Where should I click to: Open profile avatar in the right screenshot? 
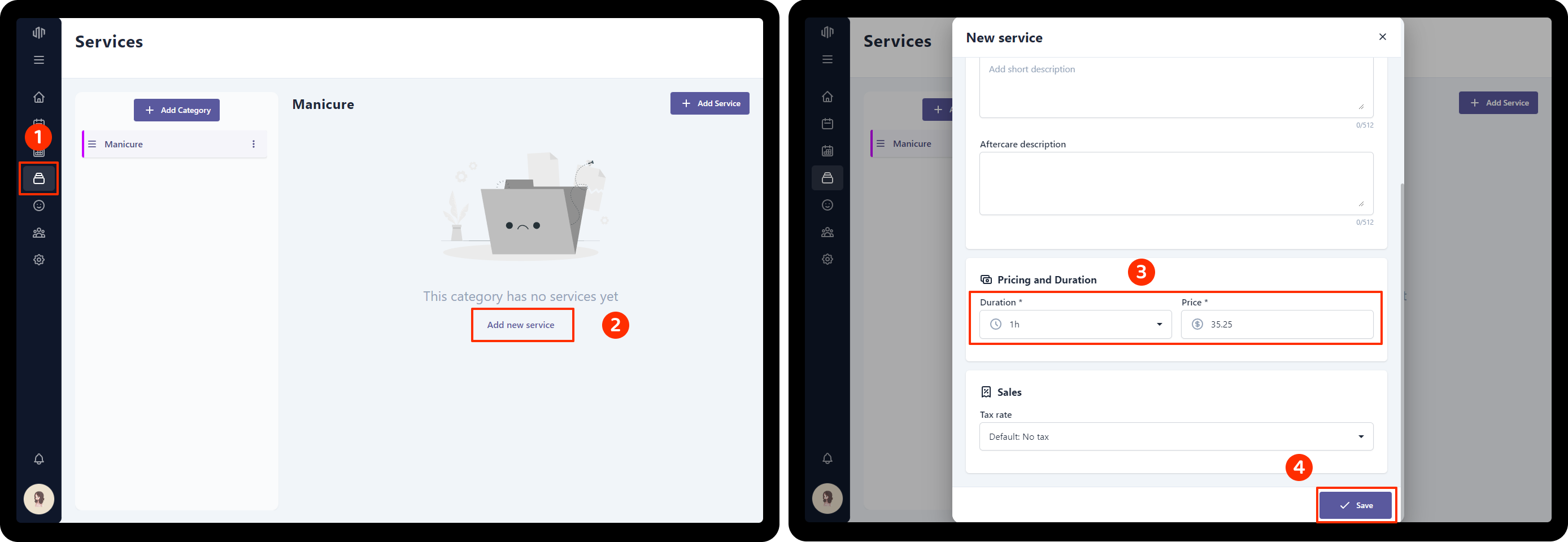(827, 498)
